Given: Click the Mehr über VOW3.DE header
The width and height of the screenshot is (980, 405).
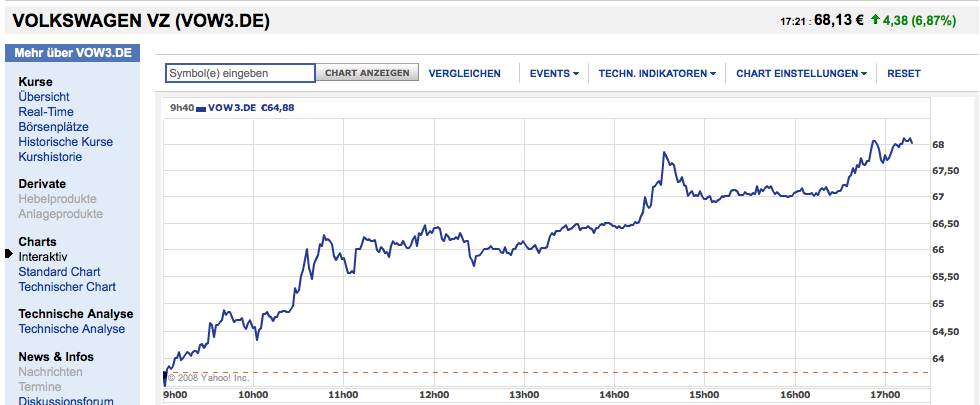Looking at the screenshot, I should click(x=72, y=53).
